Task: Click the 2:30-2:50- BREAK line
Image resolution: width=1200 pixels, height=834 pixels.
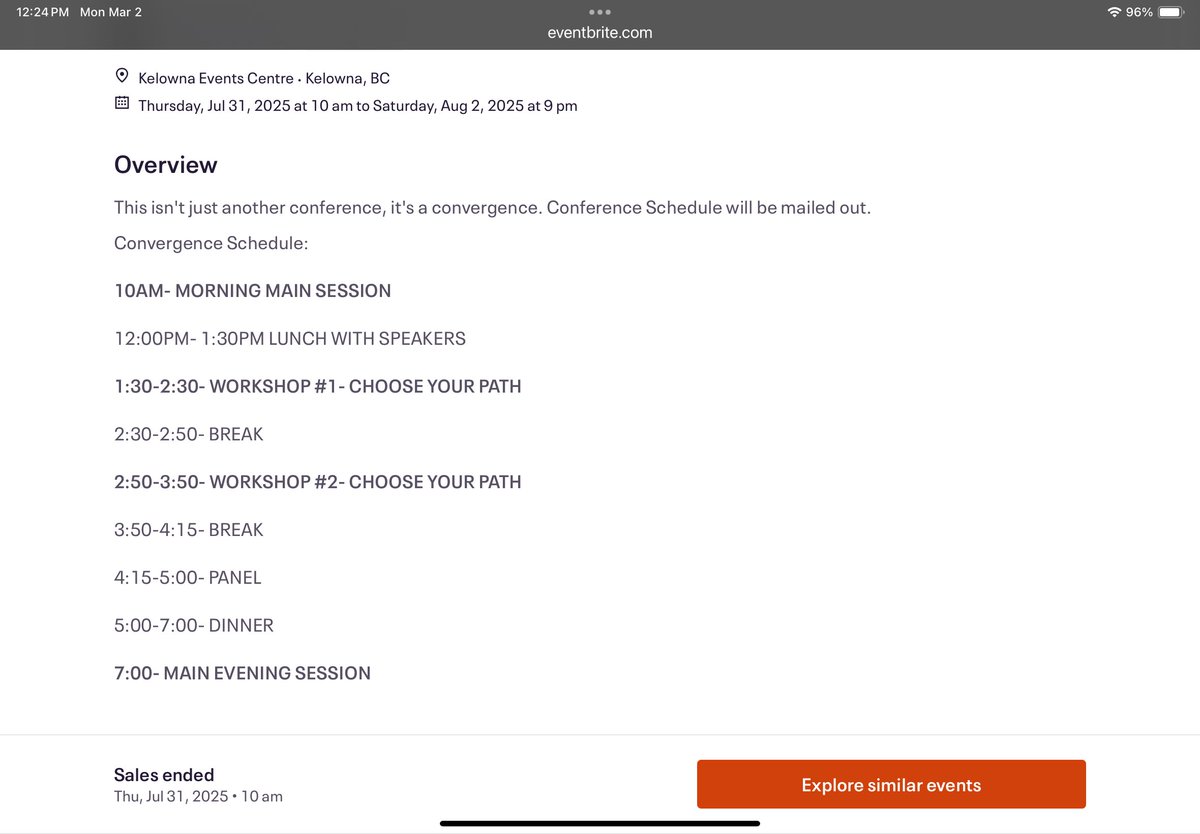Action: (x=189, y=434)
